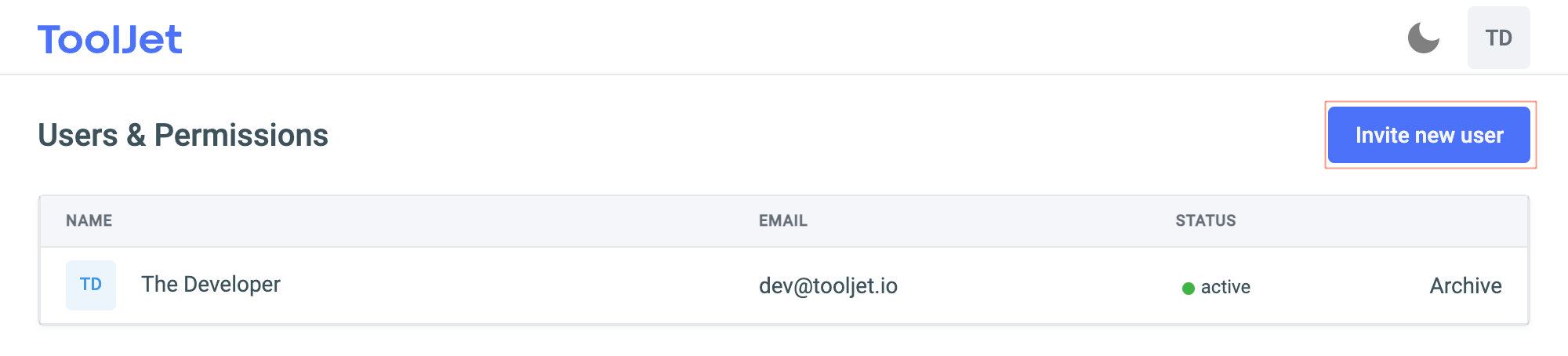The image size is (1568, 356).
Task: Click the word 'Users' in the page heading
Action: (x=78, y=136)
